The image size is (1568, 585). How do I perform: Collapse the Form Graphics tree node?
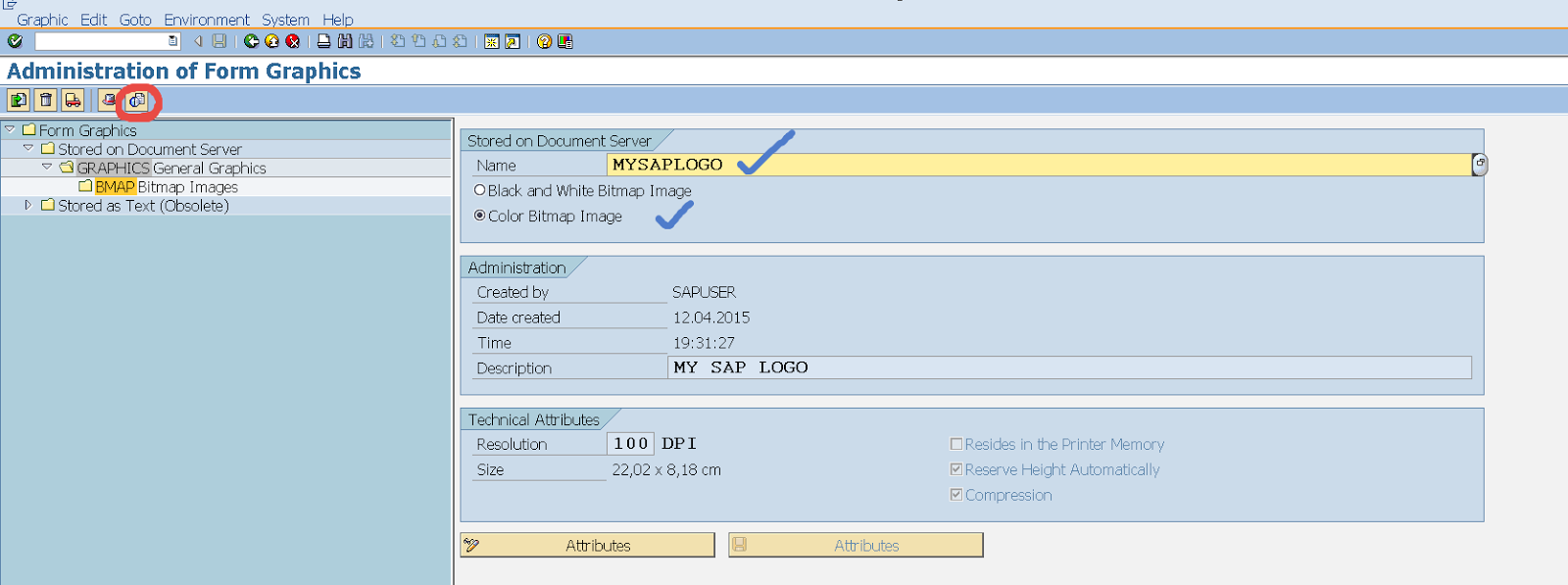click(10, 129)
